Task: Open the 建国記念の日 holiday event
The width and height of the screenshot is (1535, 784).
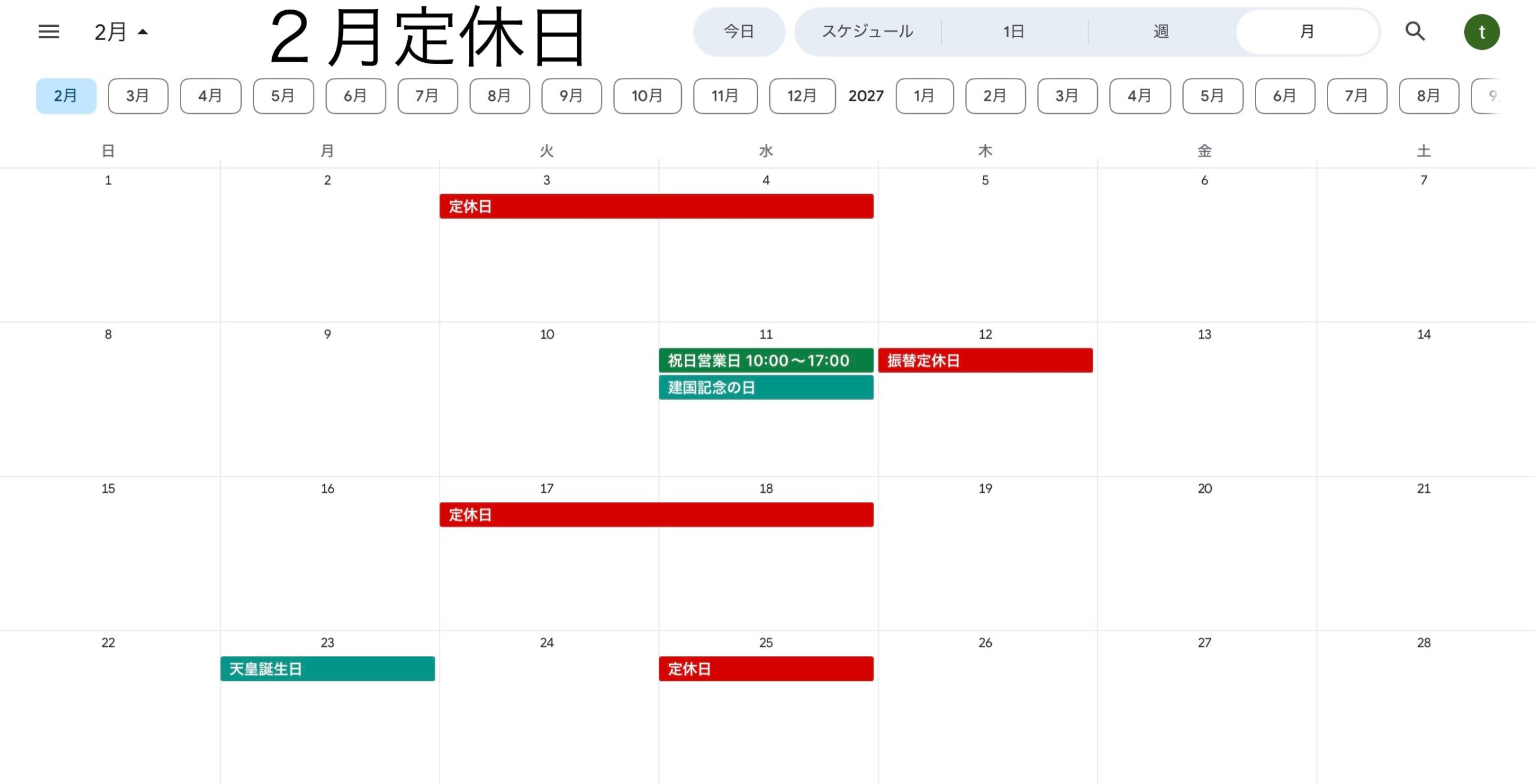Action: click(x=766, y=387)
